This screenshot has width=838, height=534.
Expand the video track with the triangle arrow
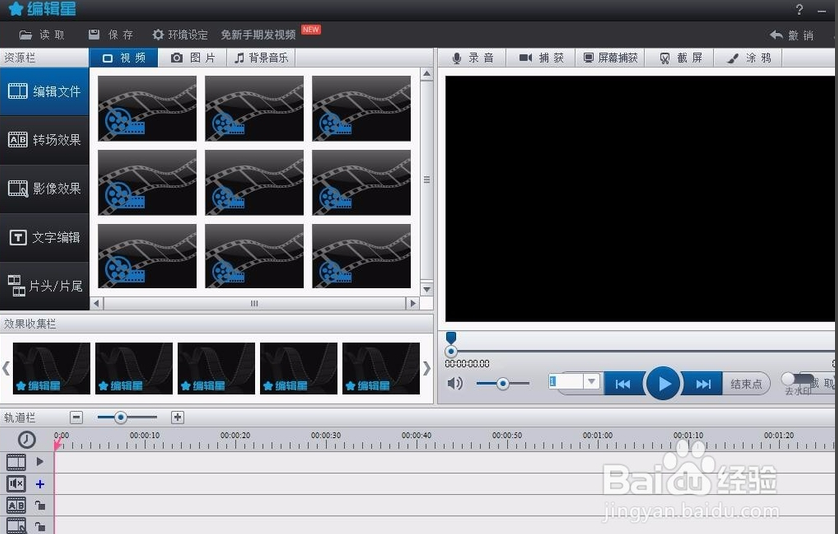point(40,461)
